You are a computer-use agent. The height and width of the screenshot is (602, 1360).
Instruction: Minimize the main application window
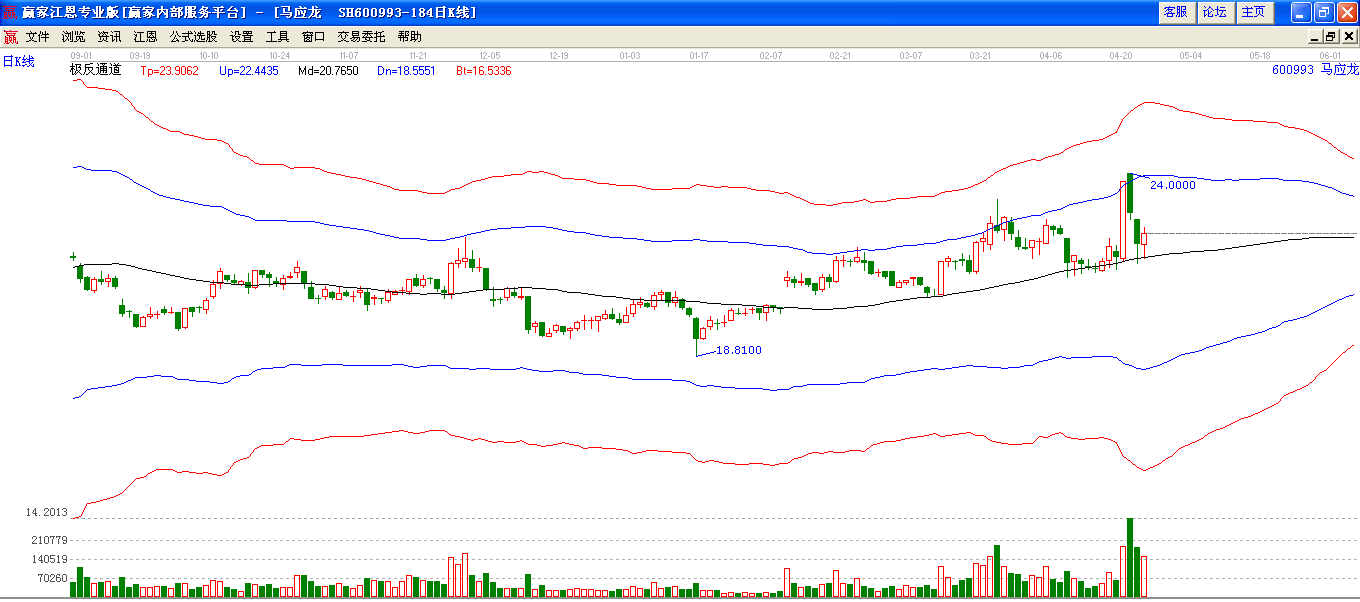click(x=1301, y=12)
